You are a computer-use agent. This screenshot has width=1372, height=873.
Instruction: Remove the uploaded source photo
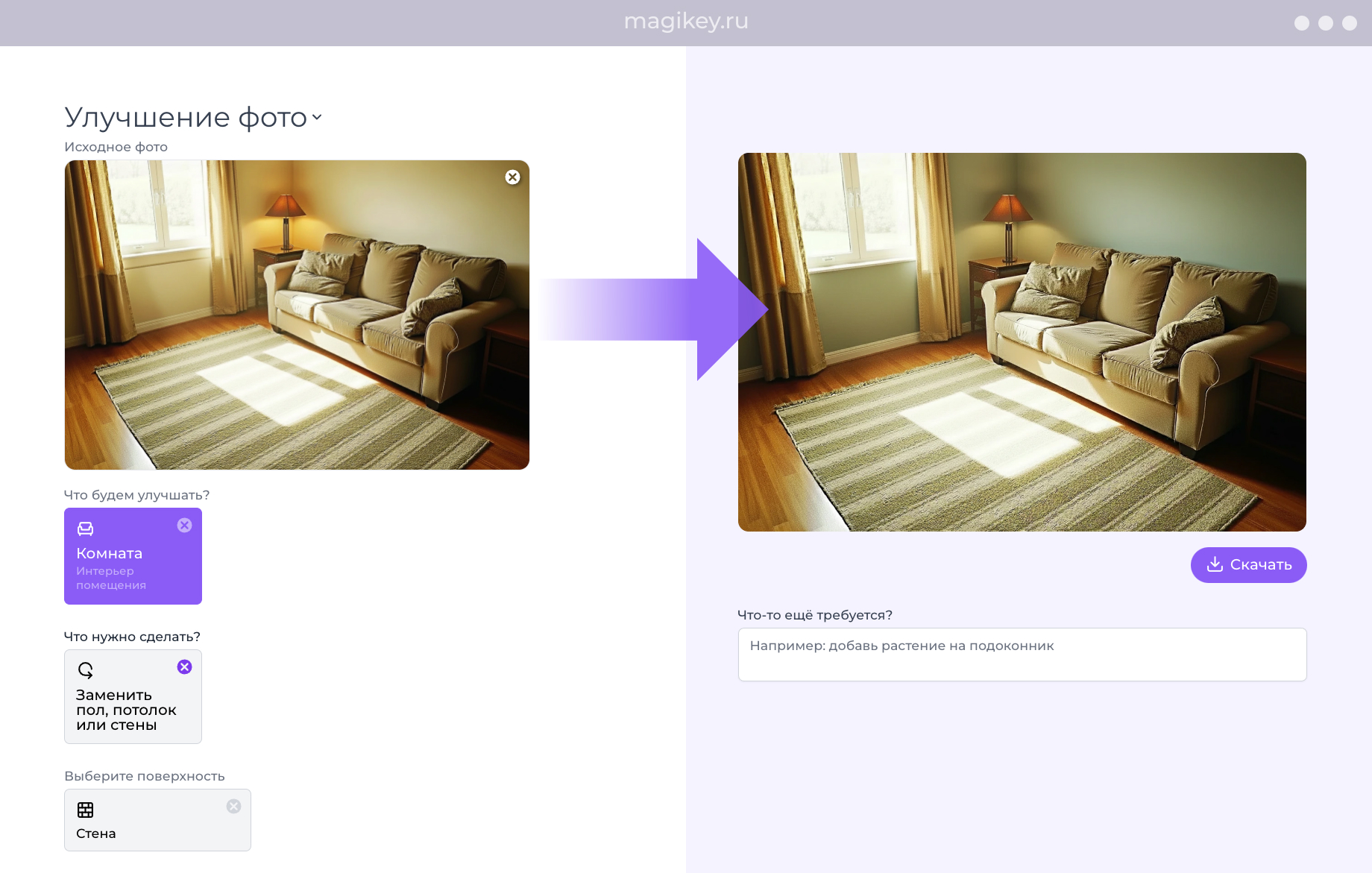(512, 177)
